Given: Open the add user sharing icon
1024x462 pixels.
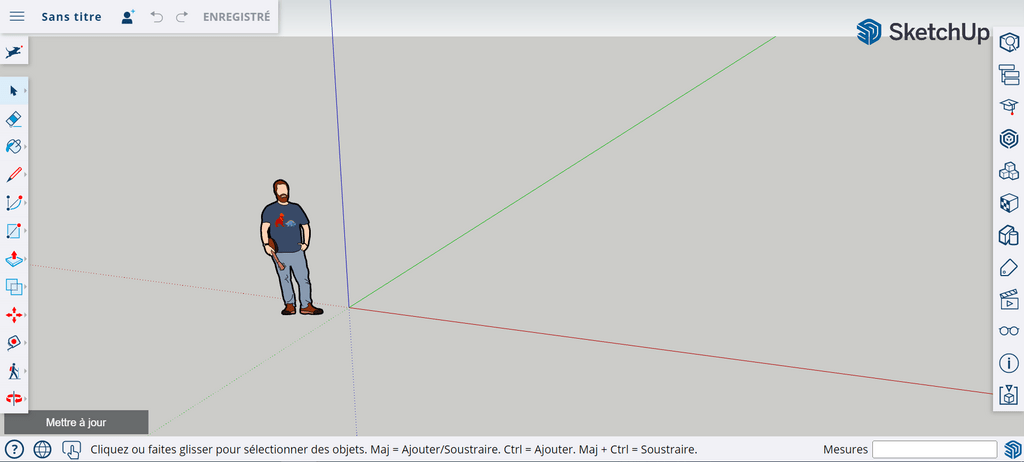Looking at the screenshot, I should tap(128, 17).
